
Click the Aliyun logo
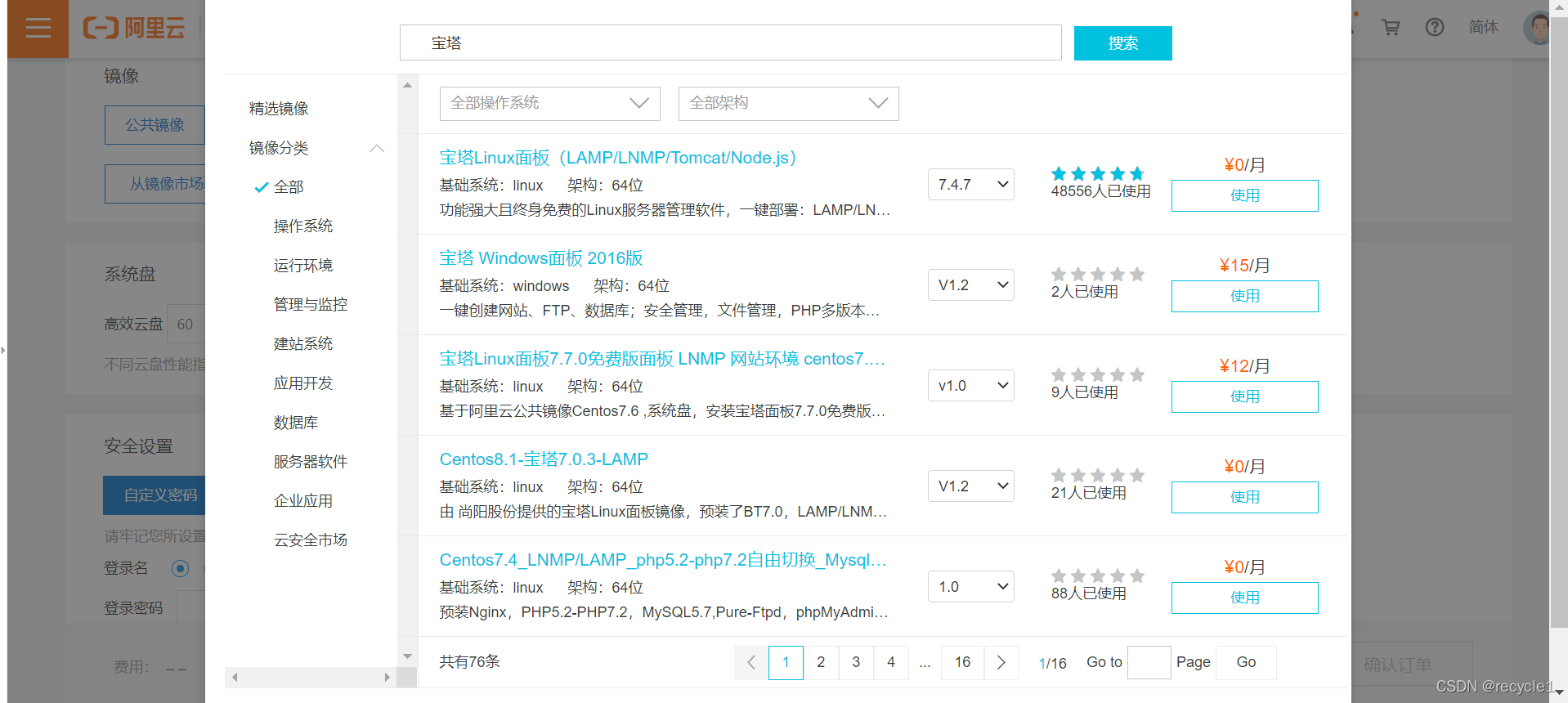[x=134, y=29]
